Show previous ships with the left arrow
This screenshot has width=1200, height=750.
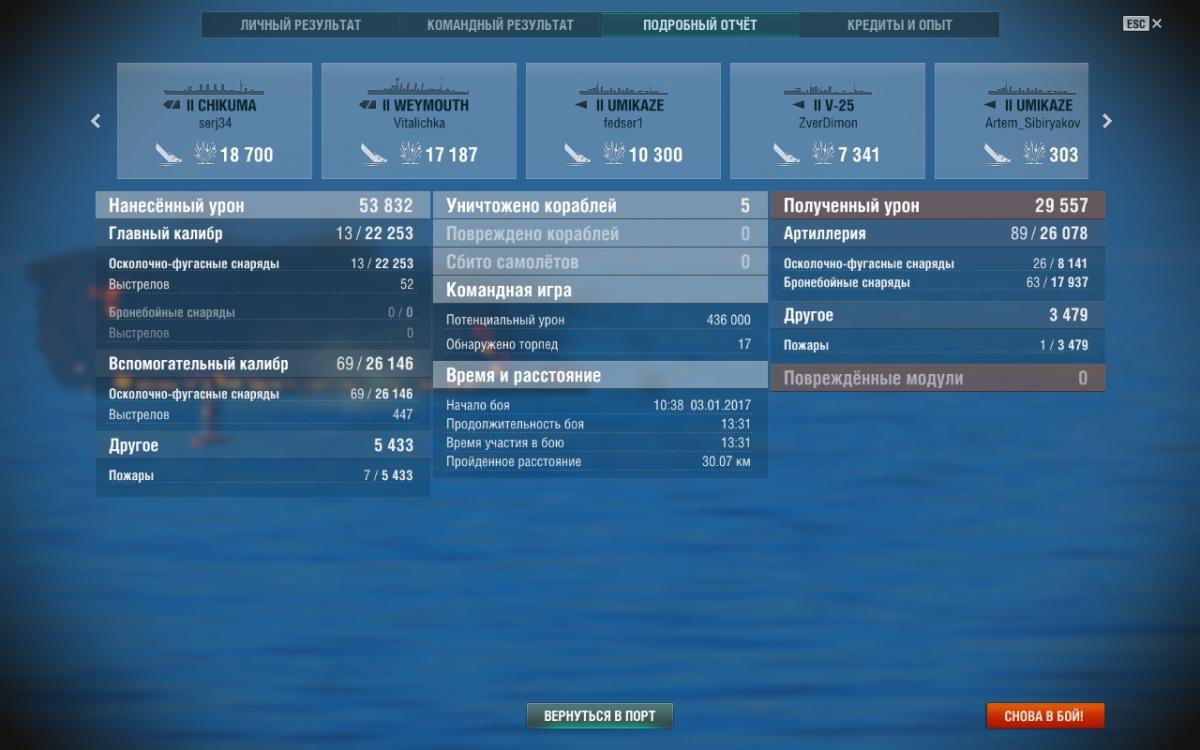(x=96, y=121)
